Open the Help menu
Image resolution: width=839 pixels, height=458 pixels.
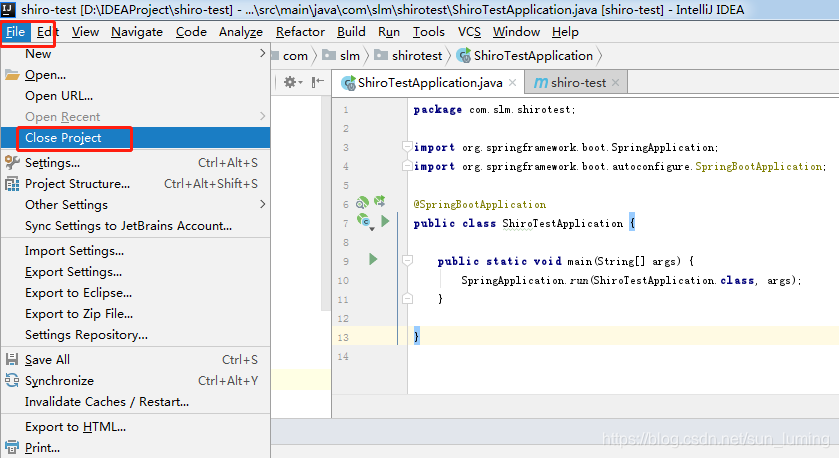(565, 32)
